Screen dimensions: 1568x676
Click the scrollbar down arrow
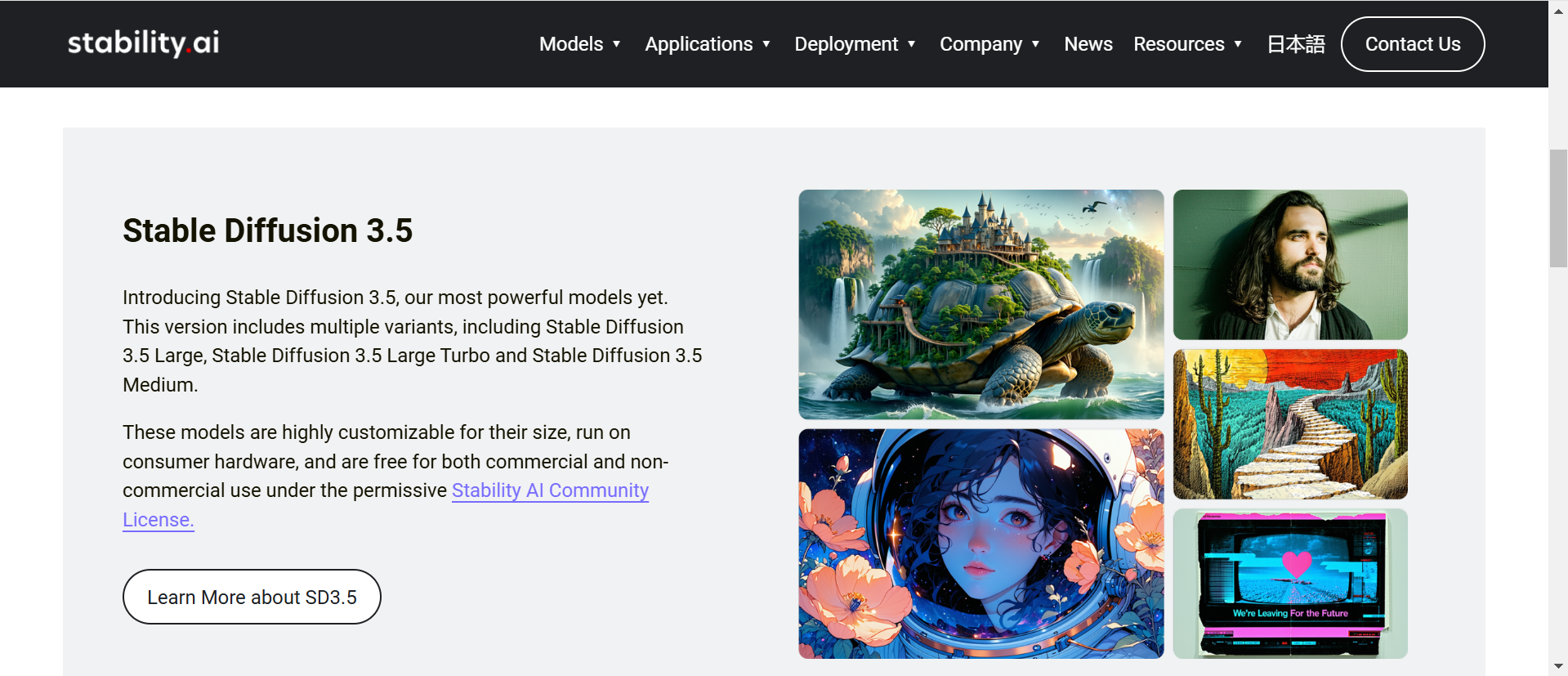tap(1558, 667)
